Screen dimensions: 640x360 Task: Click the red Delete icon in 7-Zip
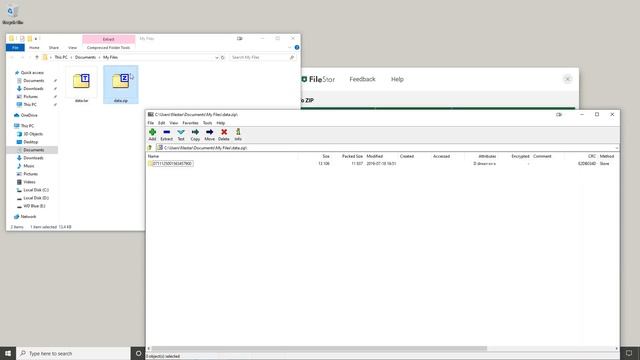(224, 134)
